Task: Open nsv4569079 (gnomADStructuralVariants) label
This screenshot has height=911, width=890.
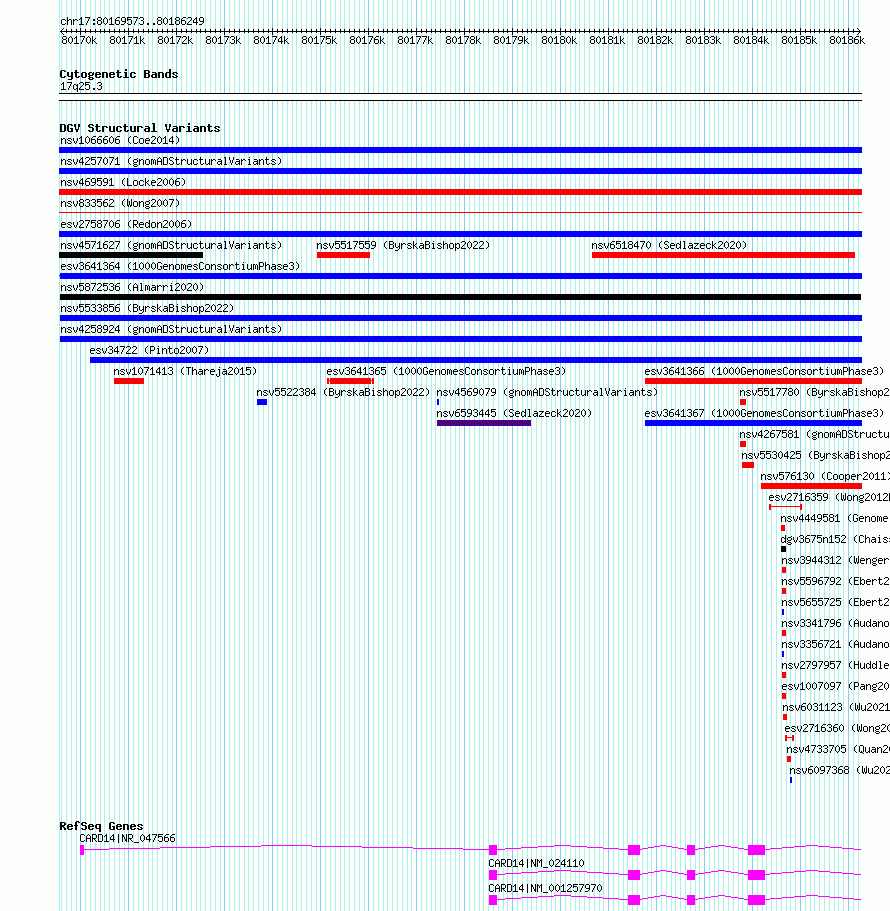Action: tap(547, 392)
